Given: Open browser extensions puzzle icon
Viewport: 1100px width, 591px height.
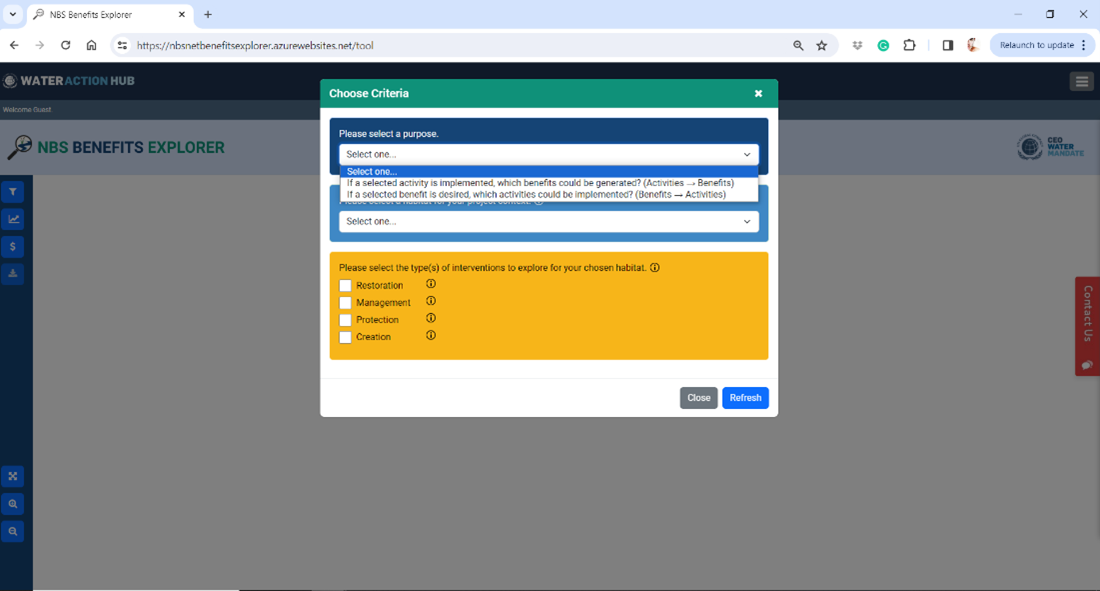Looking at the screenshot, I should 909,45.
